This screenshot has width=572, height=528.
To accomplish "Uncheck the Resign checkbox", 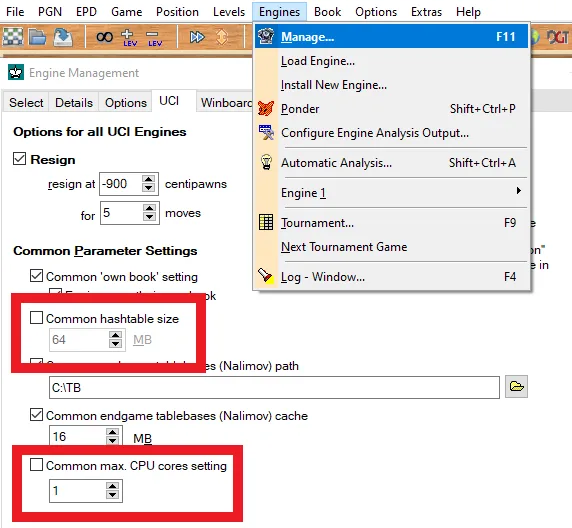I will tap(19, 159).
